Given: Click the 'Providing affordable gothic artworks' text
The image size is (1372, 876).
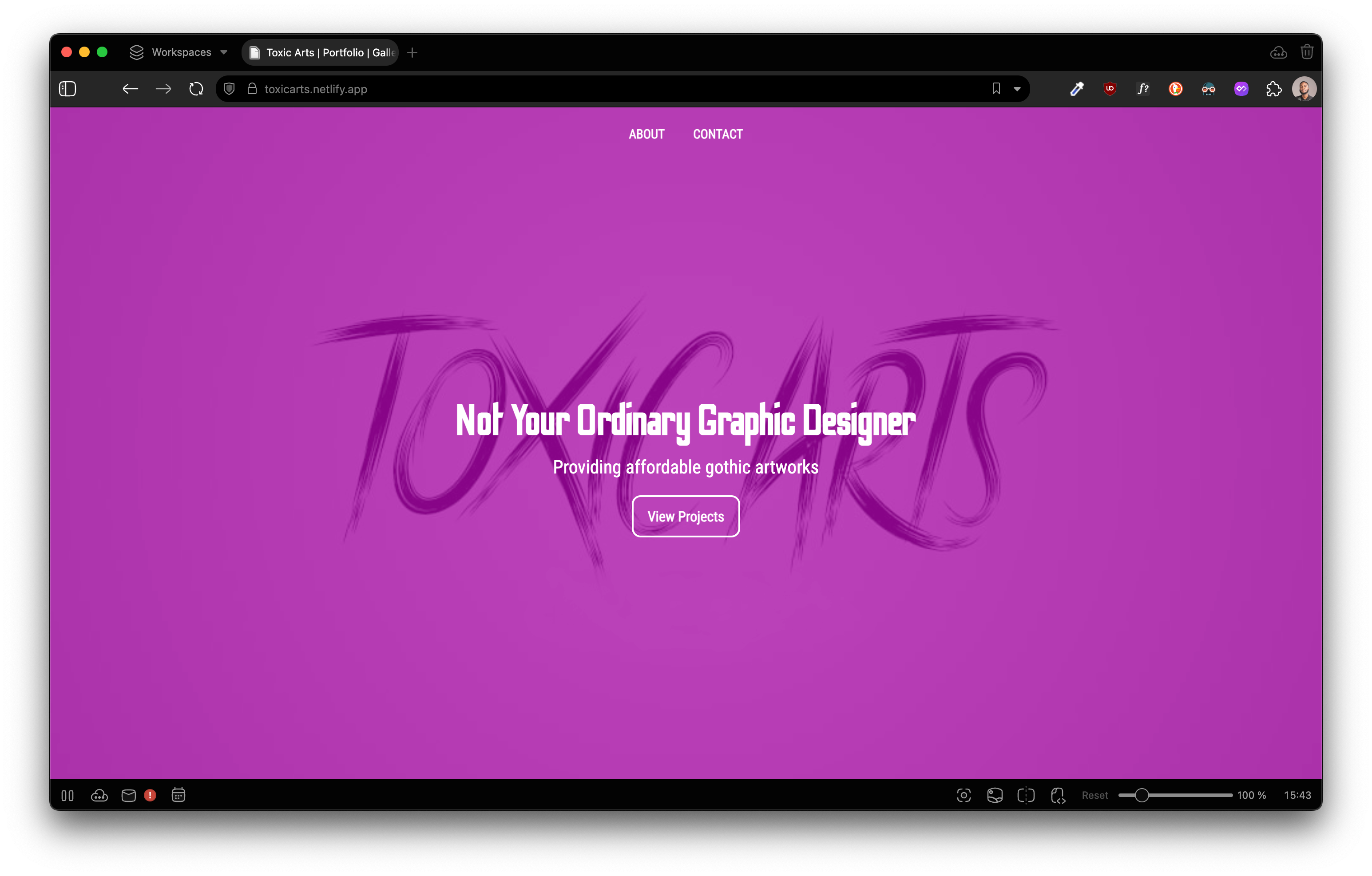Looking at the screenshot, I should 686,468.
